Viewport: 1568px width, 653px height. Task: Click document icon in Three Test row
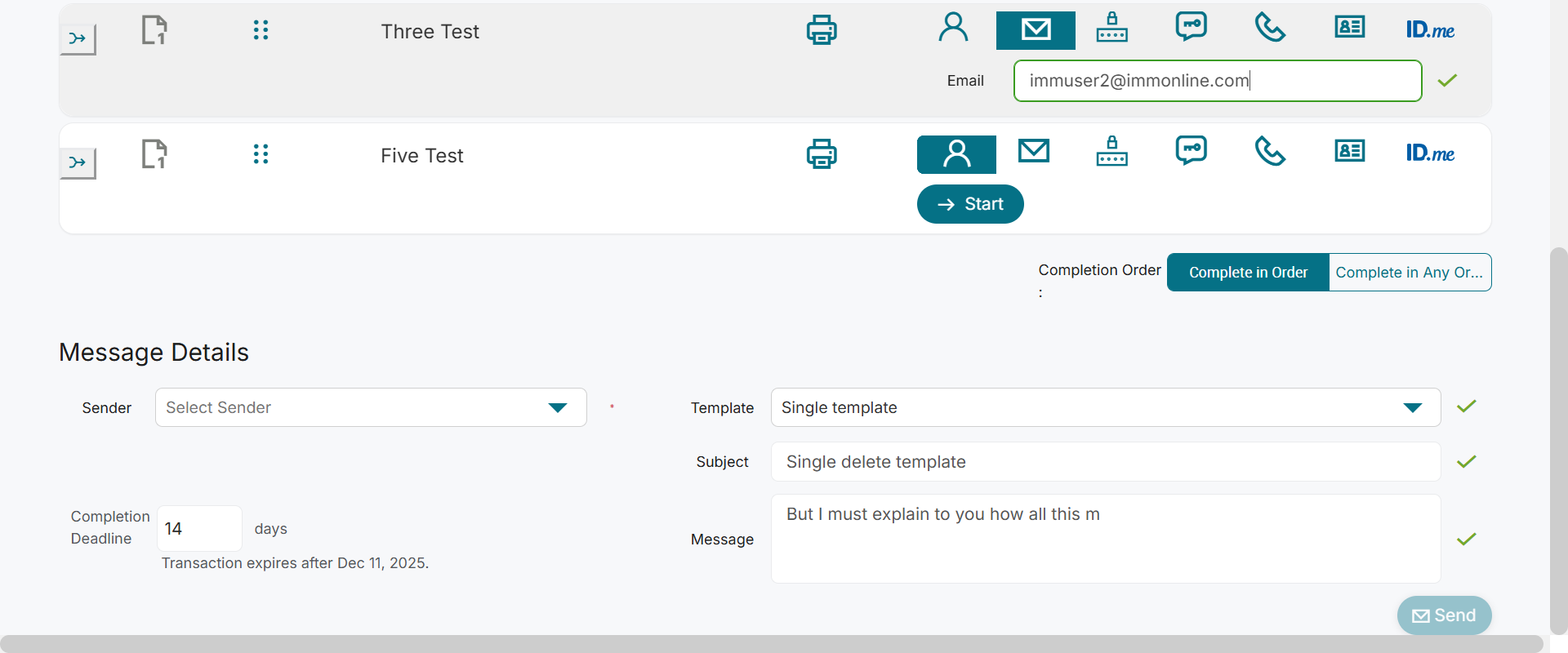pyautogui.click(x=154, y=31)
